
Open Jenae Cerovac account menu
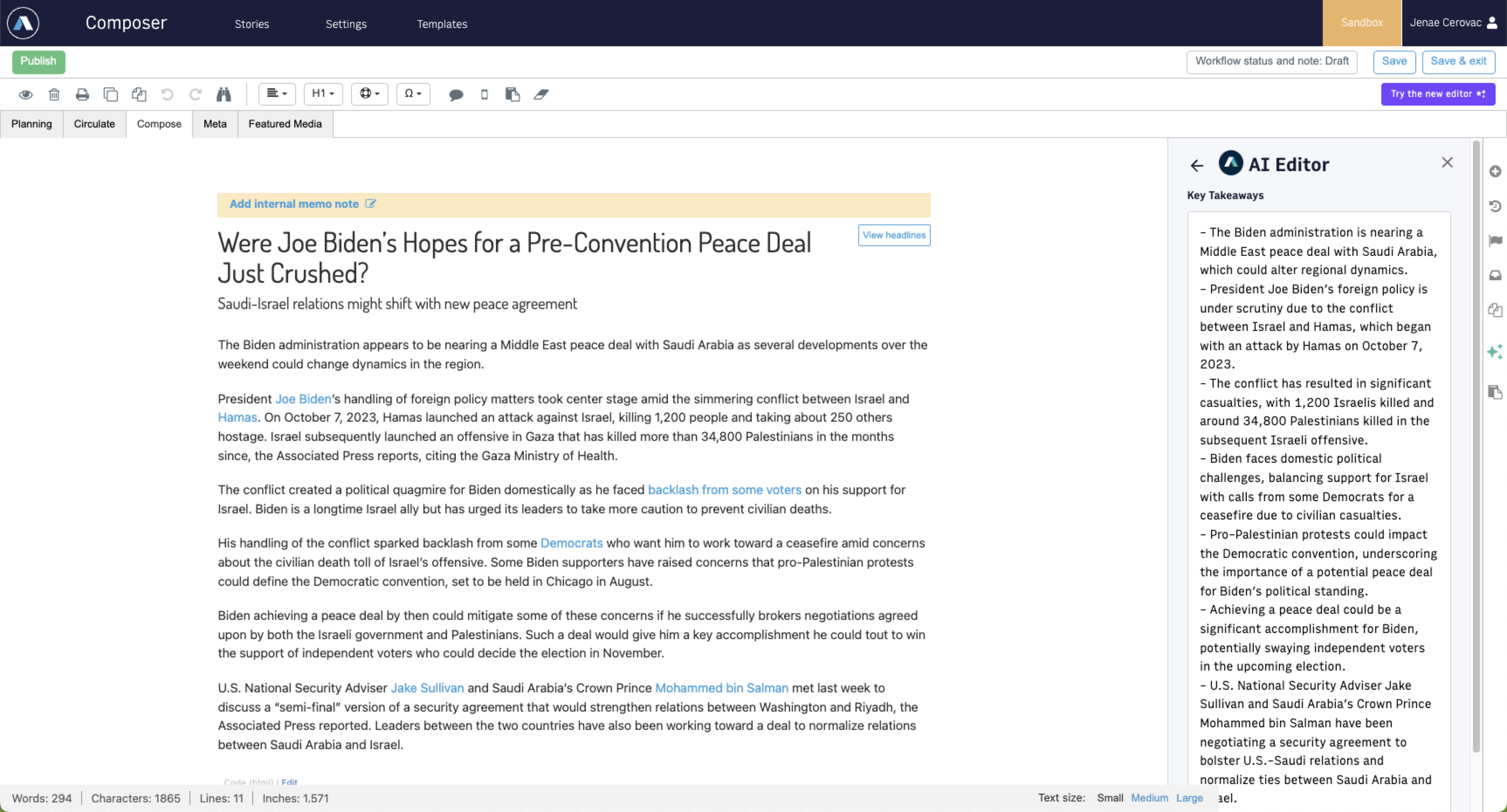[1453, 23]
